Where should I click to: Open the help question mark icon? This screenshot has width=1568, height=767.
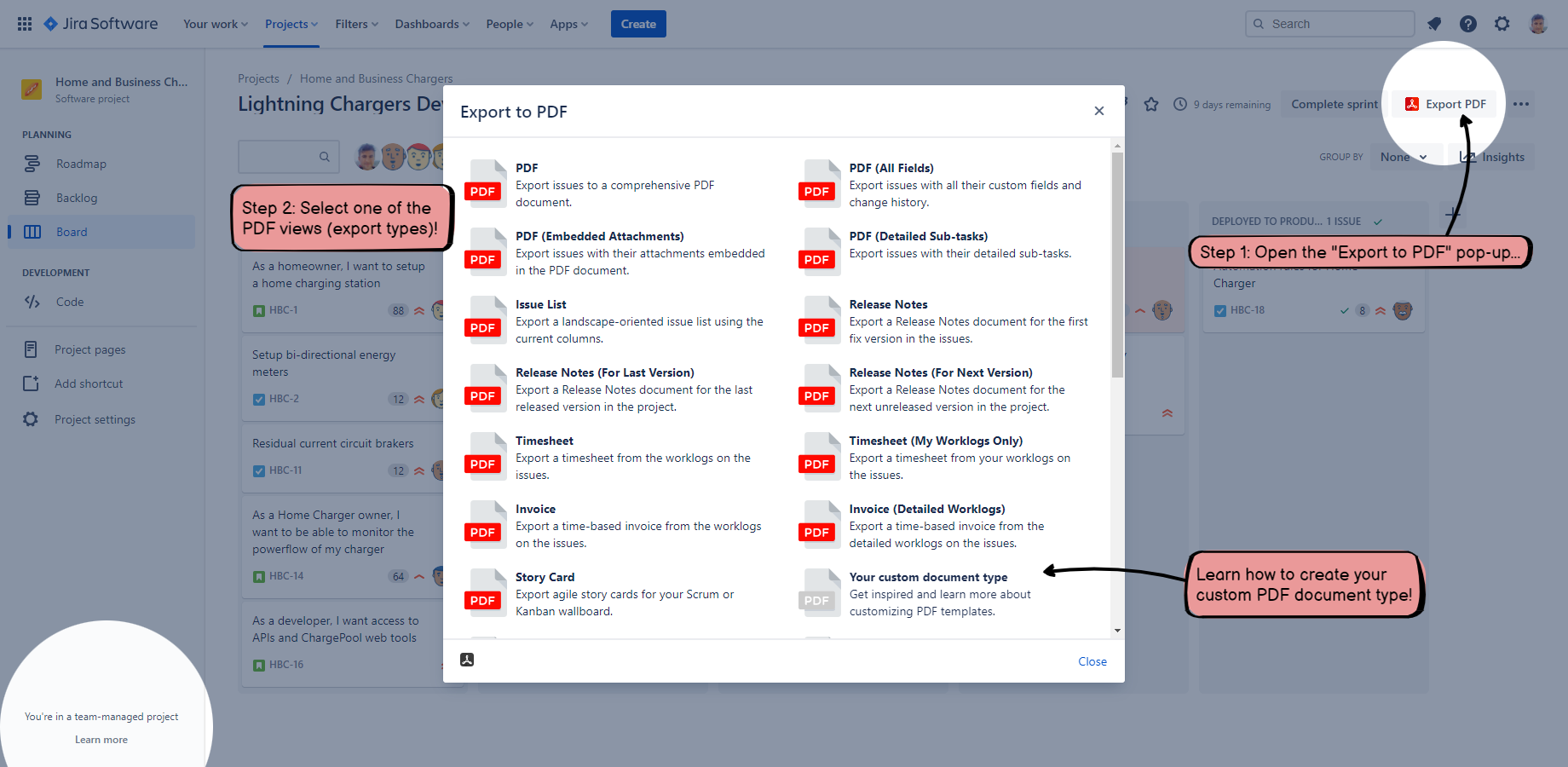click(1468, 24)
